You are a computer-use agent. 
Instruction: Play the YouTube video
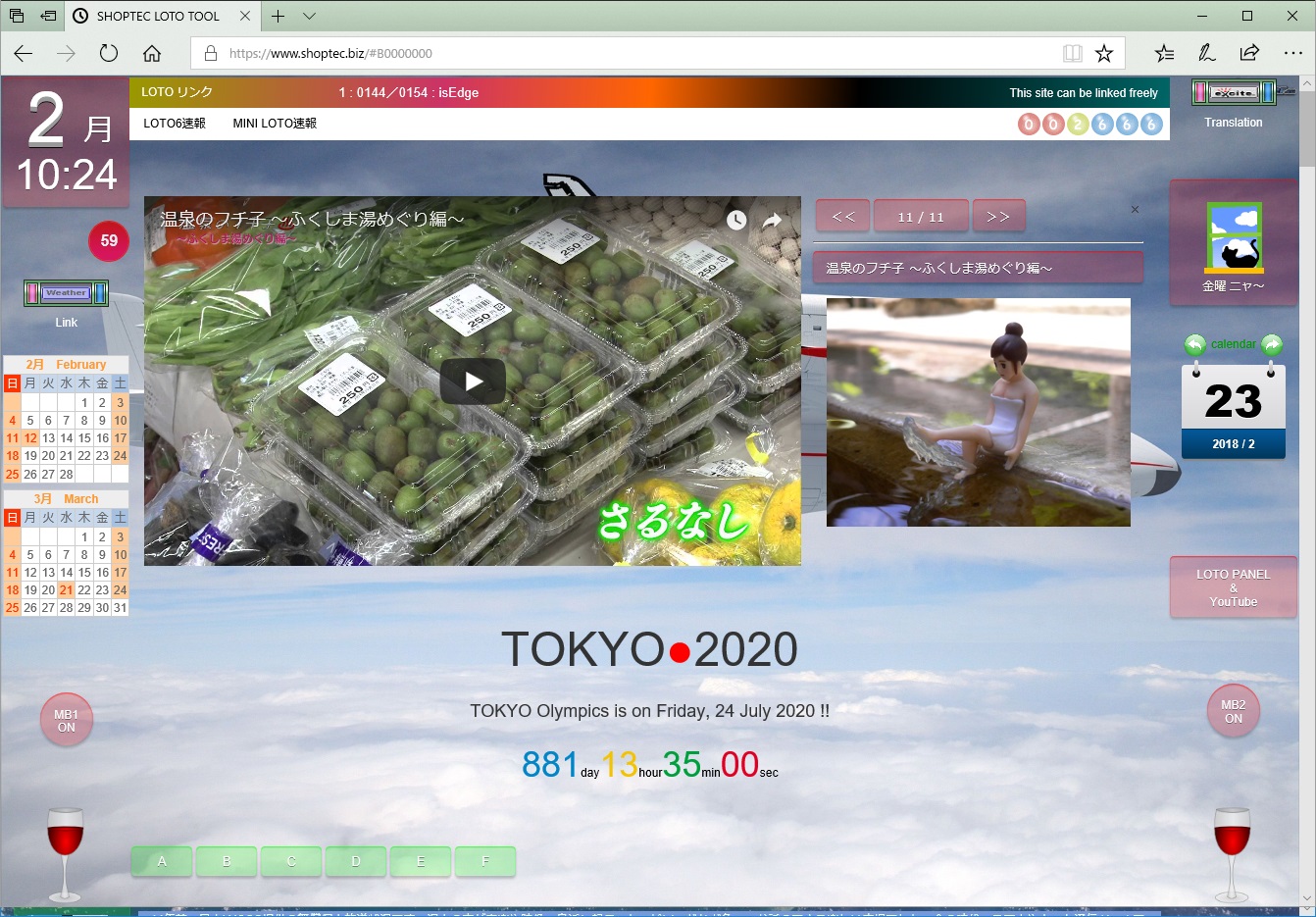(473, 382)
